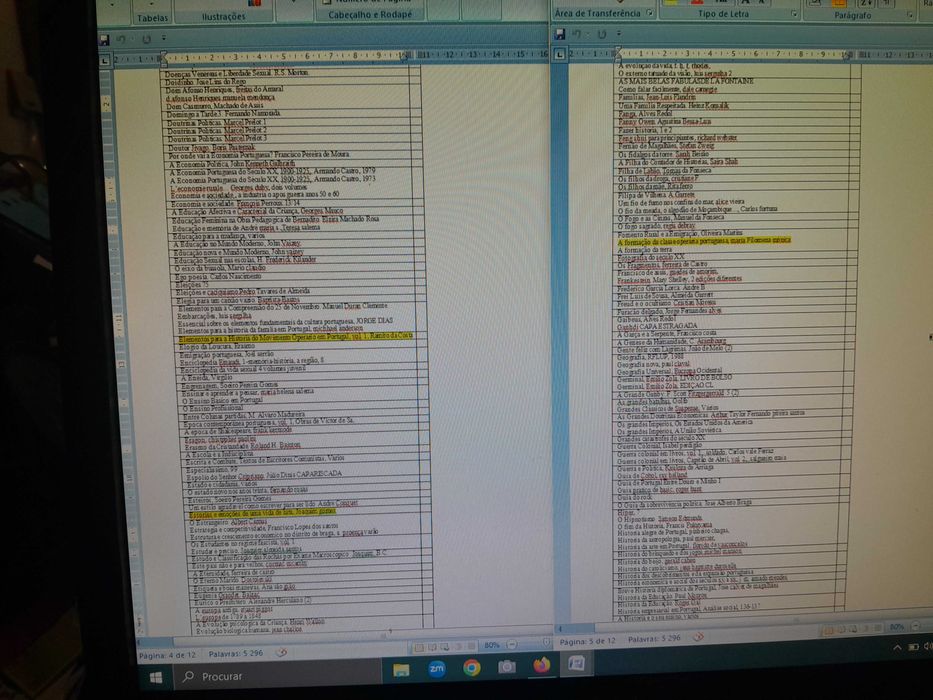
Task: Click the Cabeçalho e Rodapé group label
Action: pyautogui.click(x=370, y=14)
